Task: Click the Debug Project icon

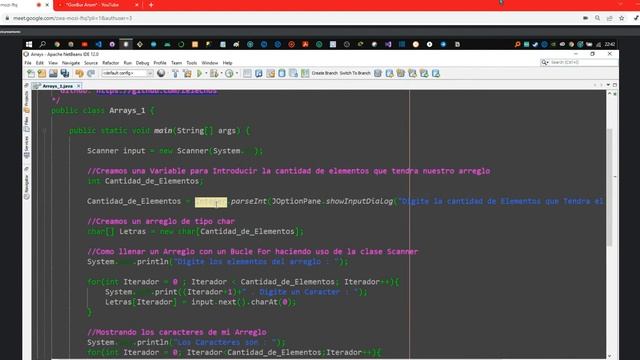Action: coord(214,73)
